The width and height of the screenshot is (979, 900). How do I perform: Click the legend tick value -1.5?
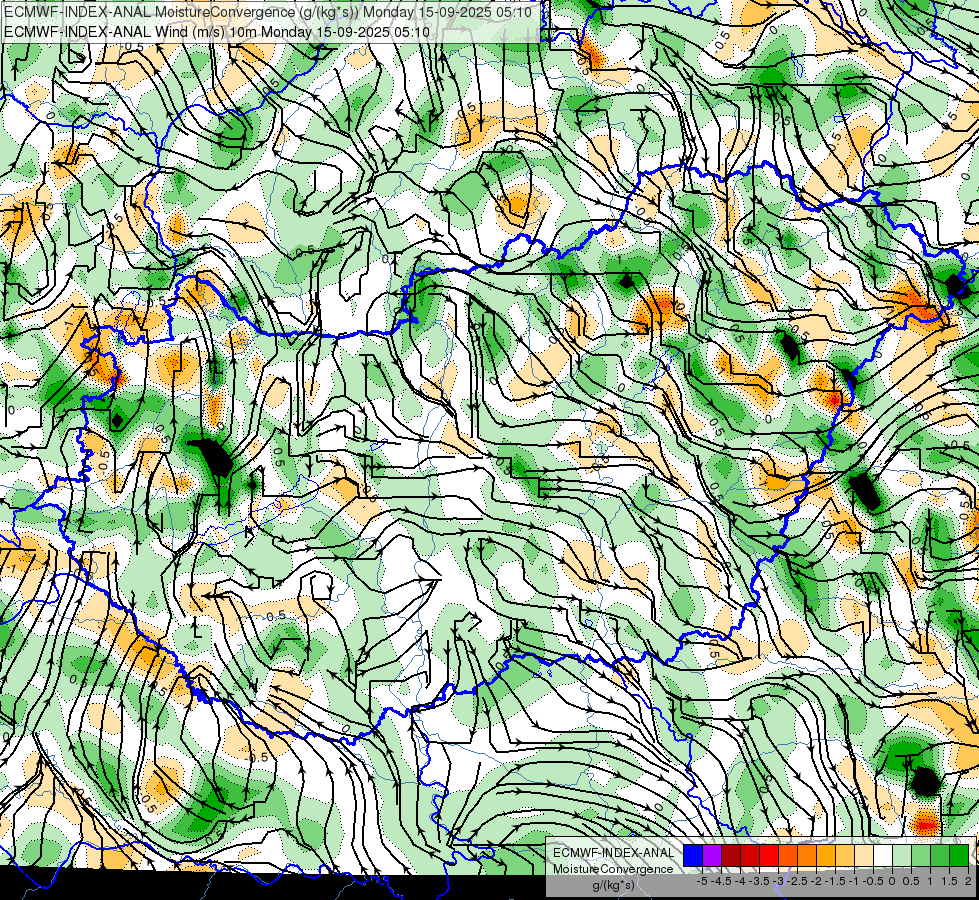(x=835, y=881)
